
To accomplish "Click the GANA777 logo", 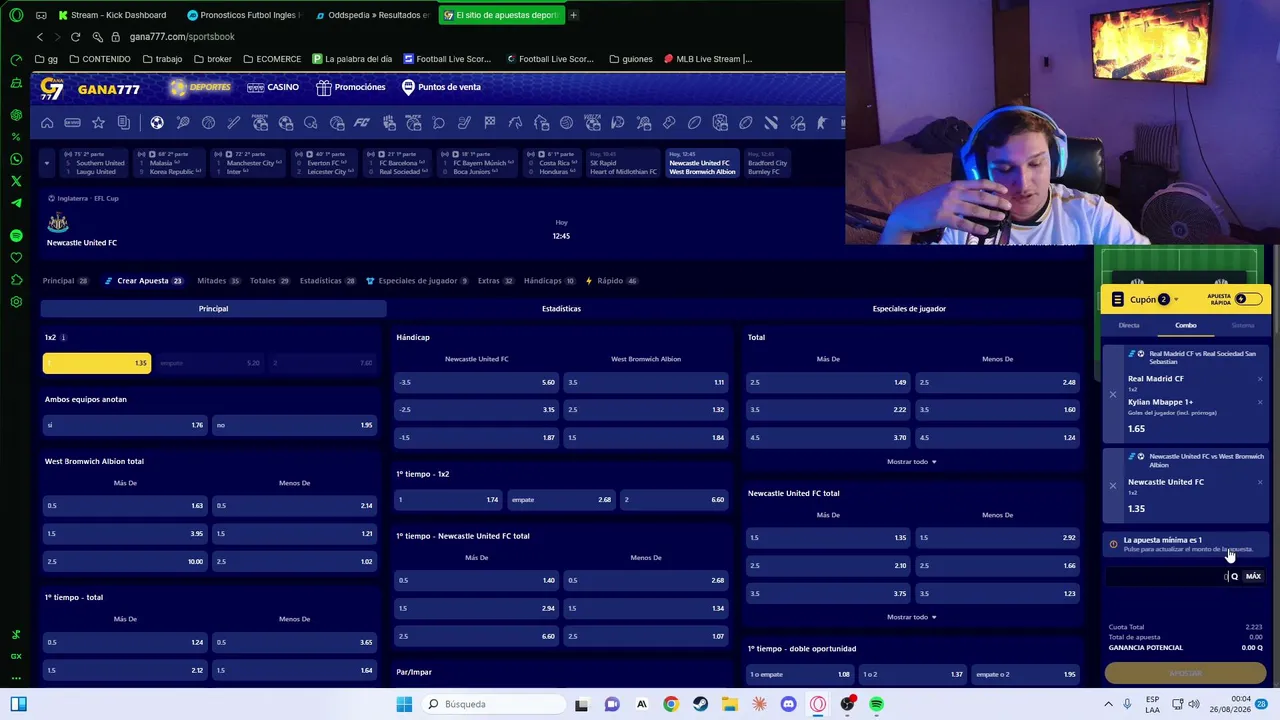I will (90, 89).
